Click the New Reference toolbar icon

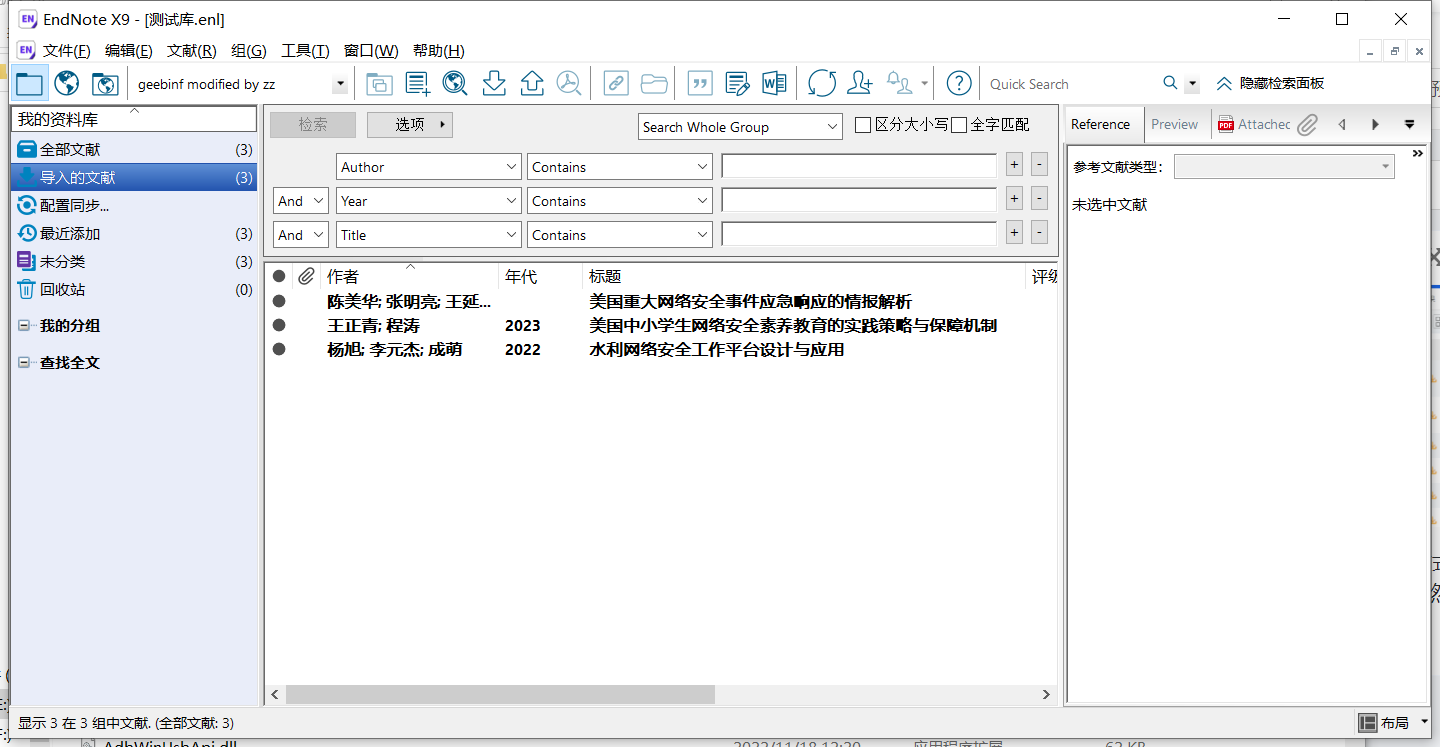[x=417, y=84]
